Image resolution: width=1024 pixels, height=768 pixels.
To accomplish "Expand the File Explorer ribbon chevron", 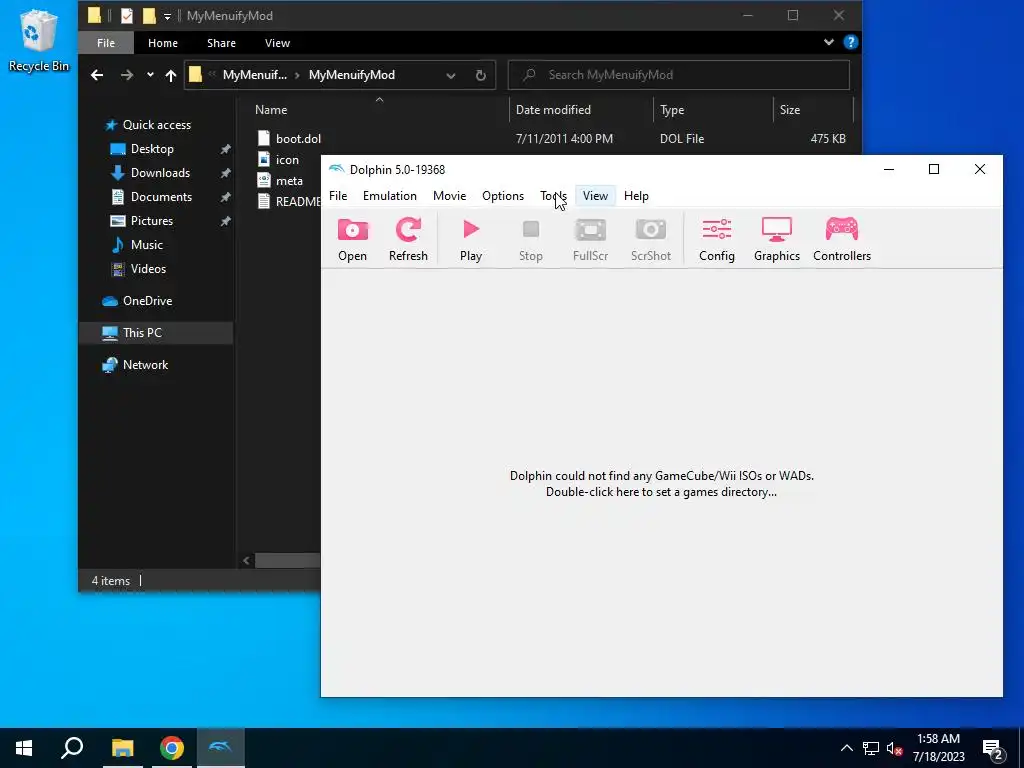I will point(829,42).
